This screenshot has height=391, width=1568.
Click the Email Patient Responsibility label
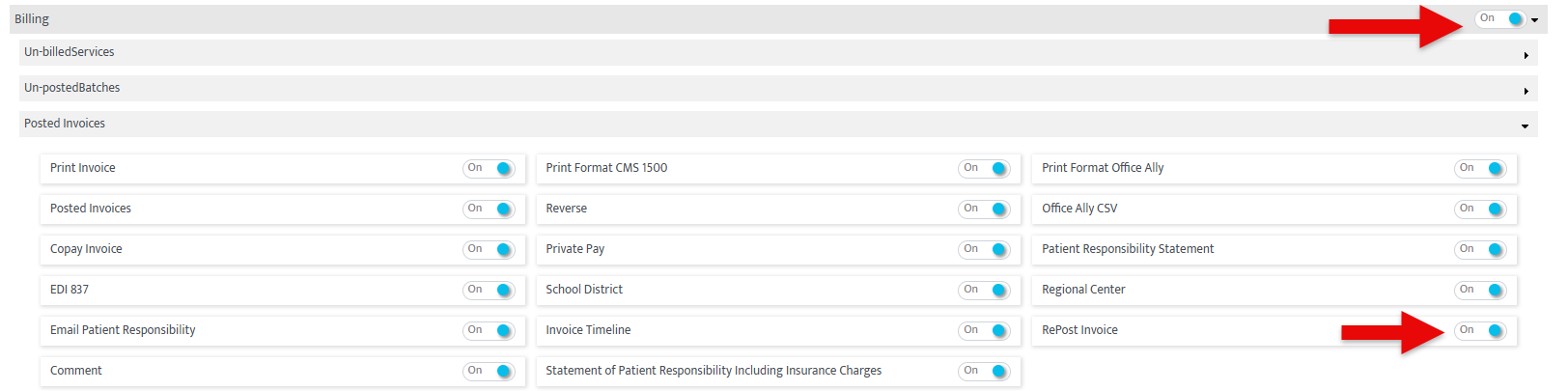tap(123, 330)
